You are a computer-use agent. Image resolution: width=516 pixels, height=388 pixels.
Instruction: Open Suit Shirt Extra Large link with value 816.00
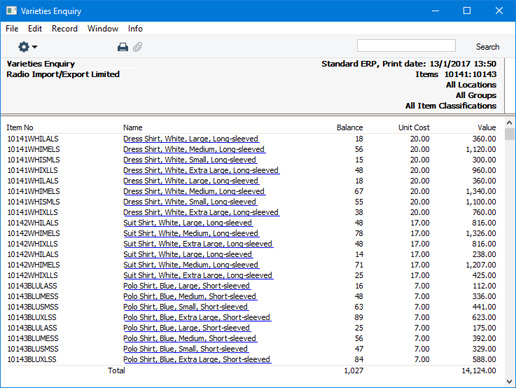click(198, 244)
